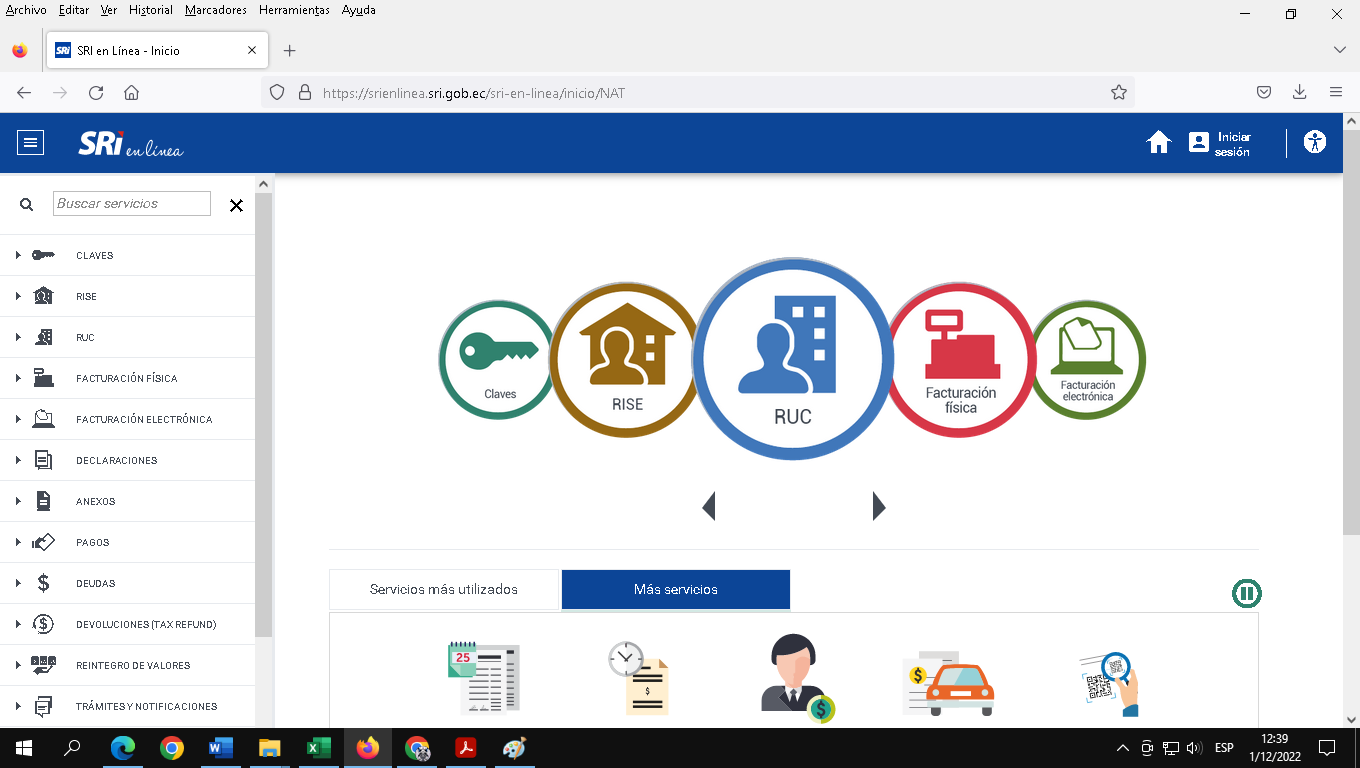
Task: Click the home icon in blue header
Action: 1158,143
